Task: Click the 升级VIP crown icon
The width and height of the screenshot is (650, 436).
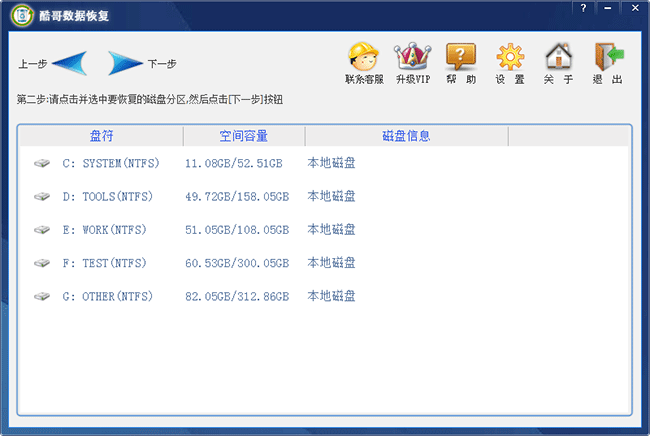Action: (x=412, y=56)
